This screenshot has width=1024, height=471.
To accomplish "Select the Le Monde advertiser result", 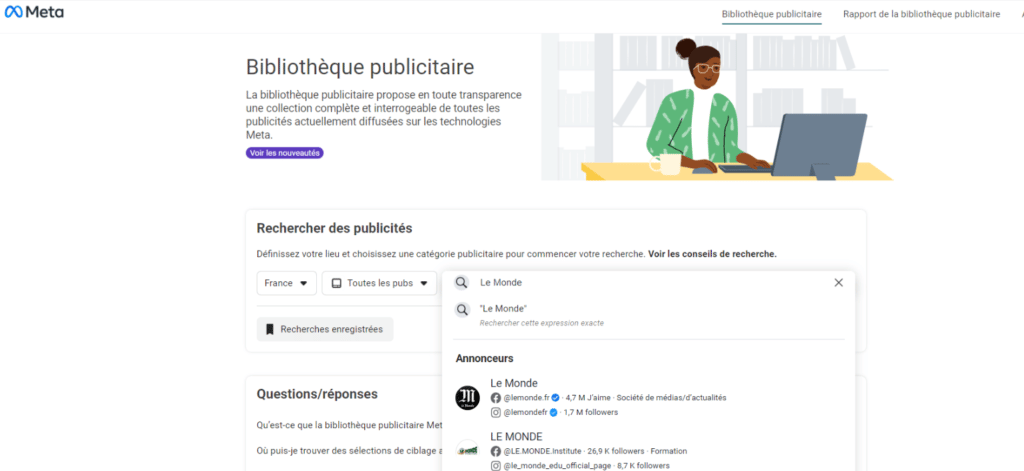I will click(648, 397).
